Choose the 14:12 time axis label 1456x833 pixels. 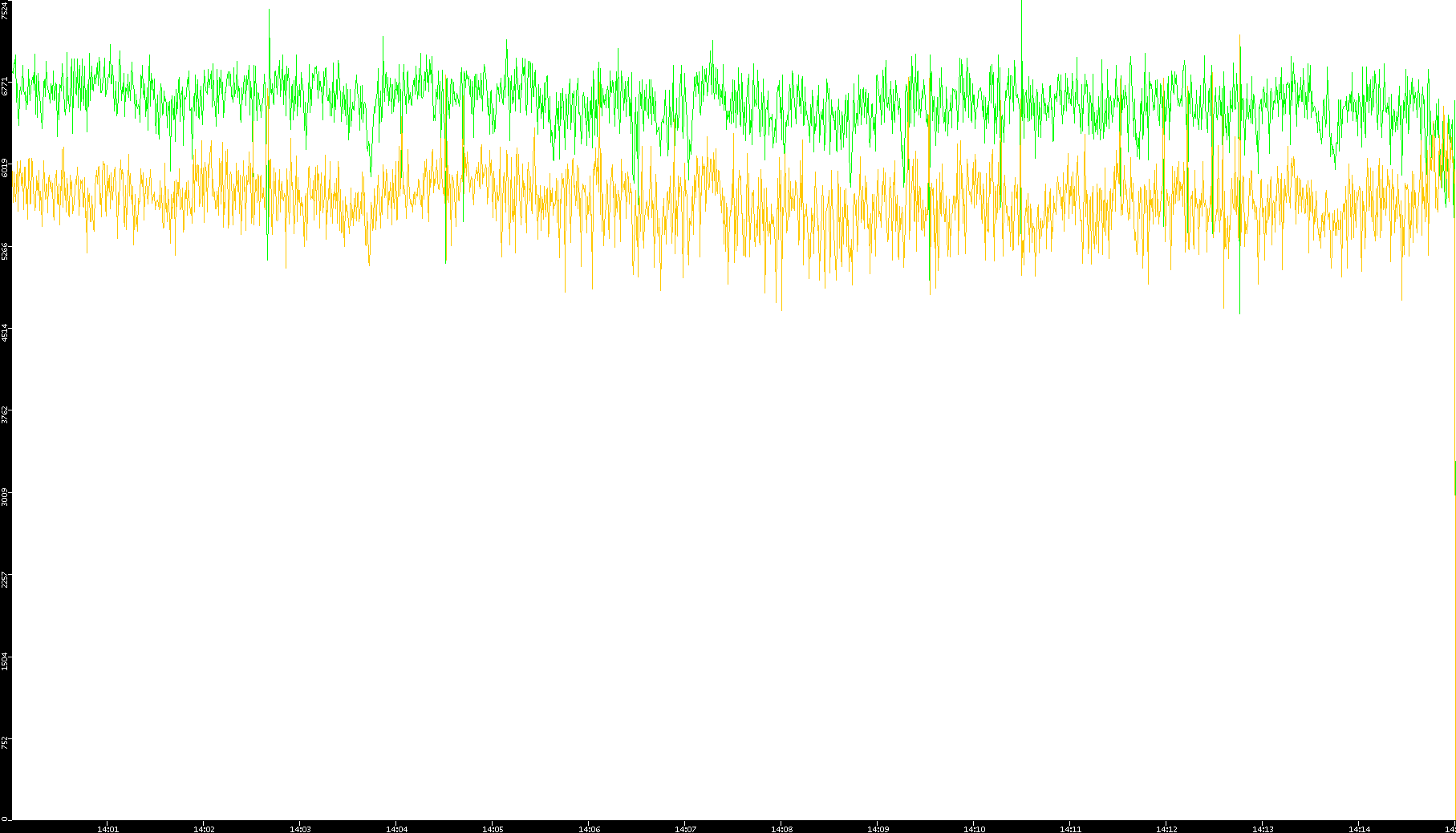pos(1166,829)
